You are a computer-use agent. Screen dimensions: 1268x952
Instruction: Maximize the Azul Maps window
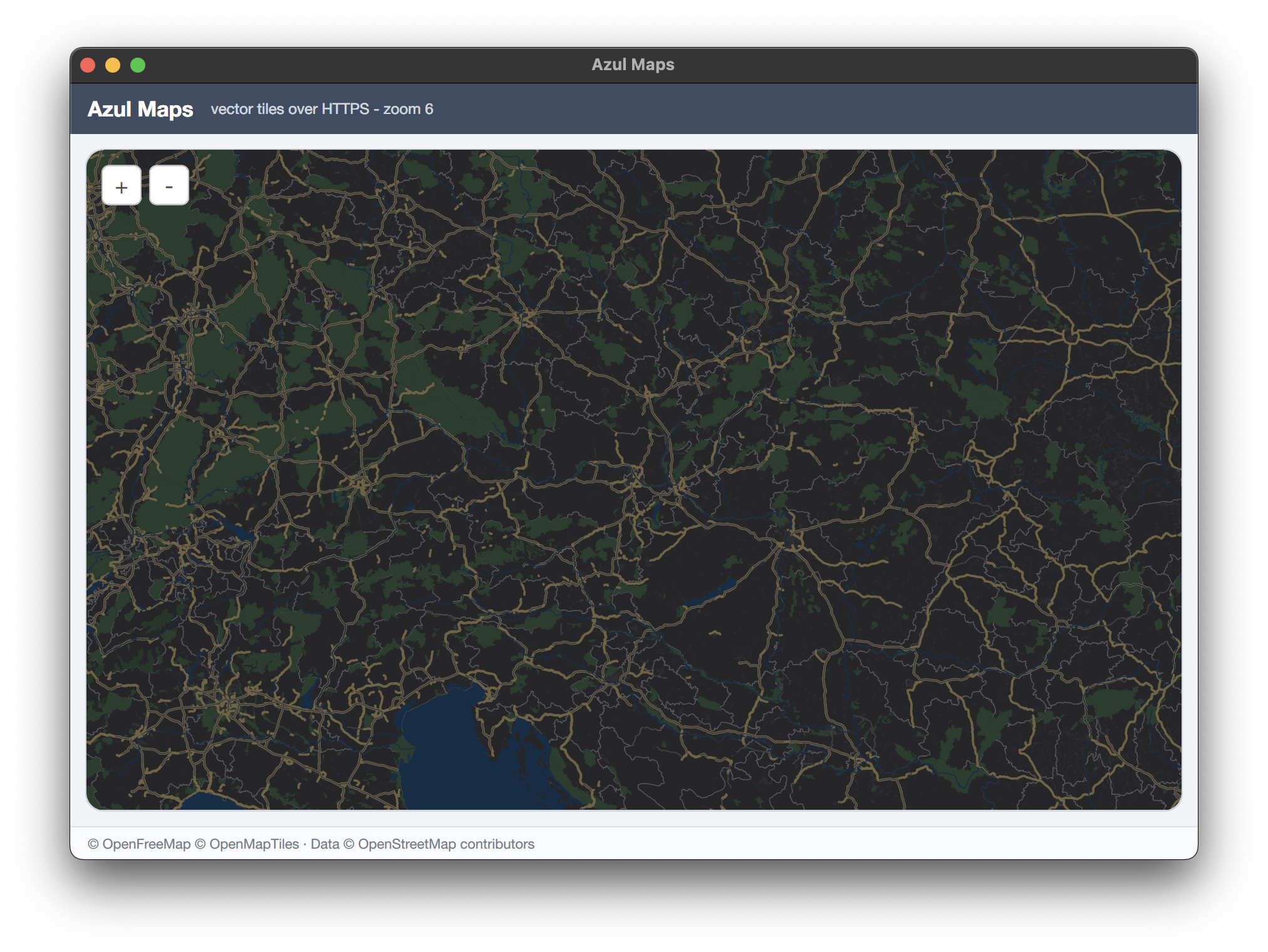[x=138, y=65]
